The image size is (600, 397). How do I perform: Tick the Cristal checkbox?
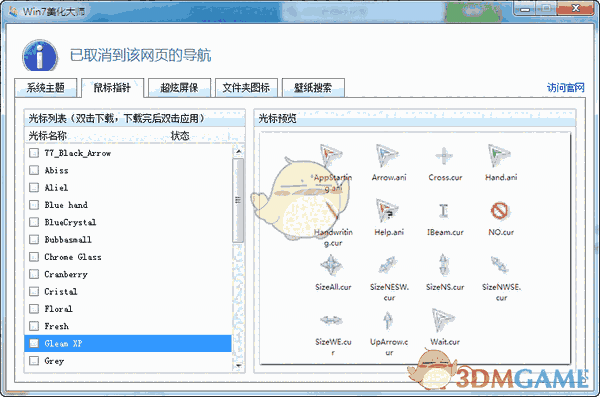[x=34, y=291]
